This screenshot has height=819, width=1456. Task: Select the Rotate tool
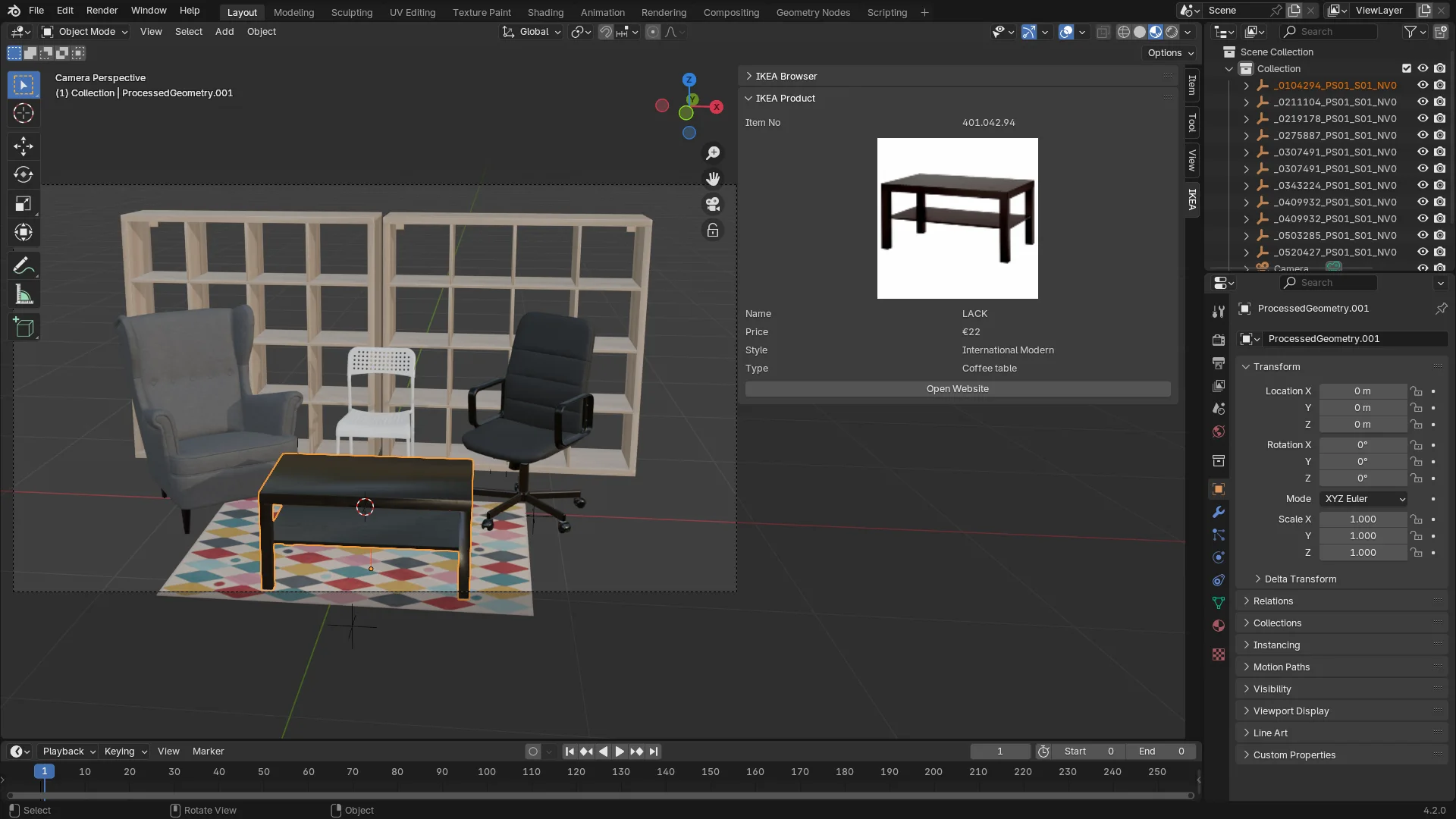24,174
